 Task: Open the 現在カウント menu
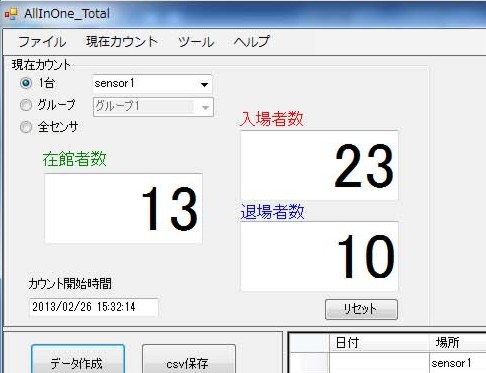pyautogui.click(x=122, y=42)
